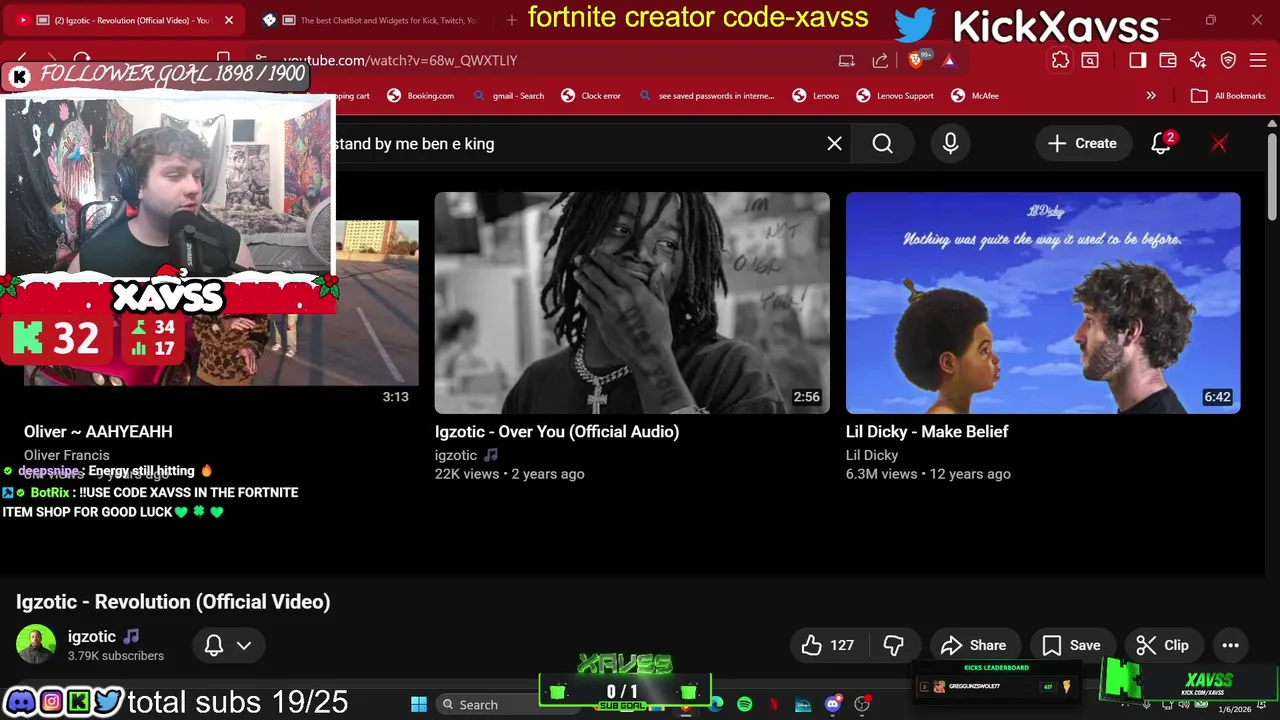The image size is (1280, 720).
Task: Open the All Bookmarks folder
Action: click(x=1229, y=96)
